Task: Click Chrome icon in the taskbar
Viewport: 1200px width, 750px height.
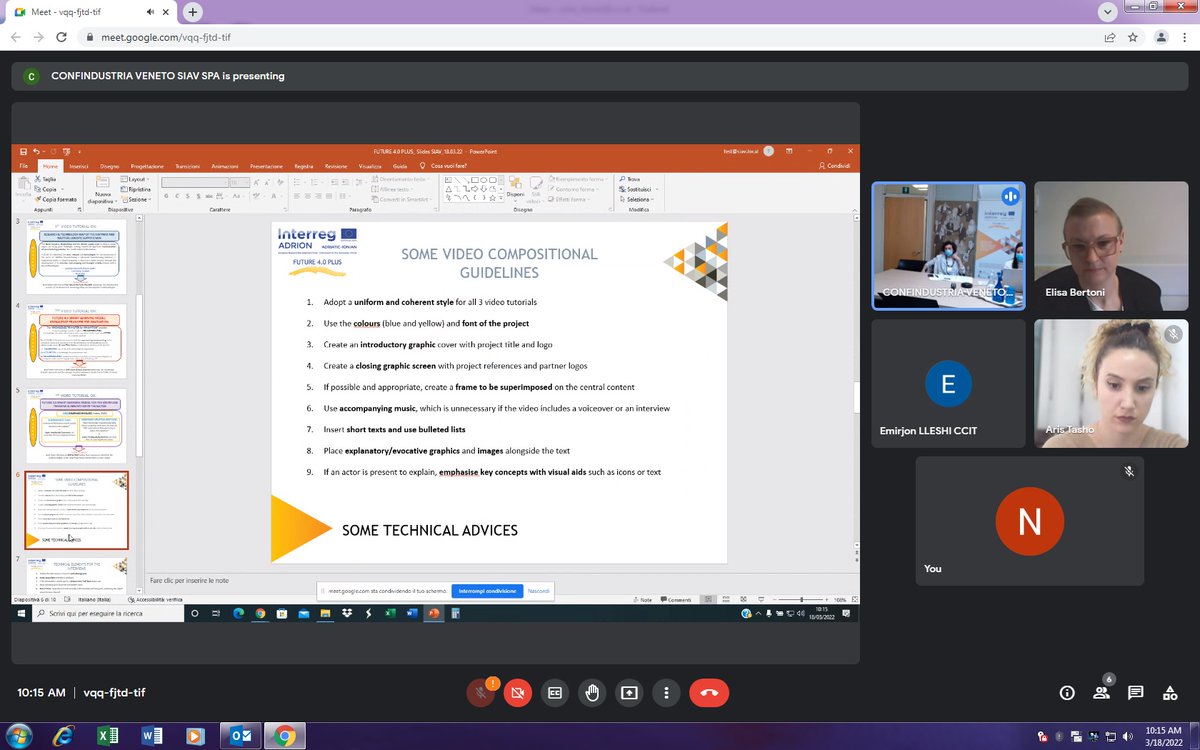Action: click(285, 735)
